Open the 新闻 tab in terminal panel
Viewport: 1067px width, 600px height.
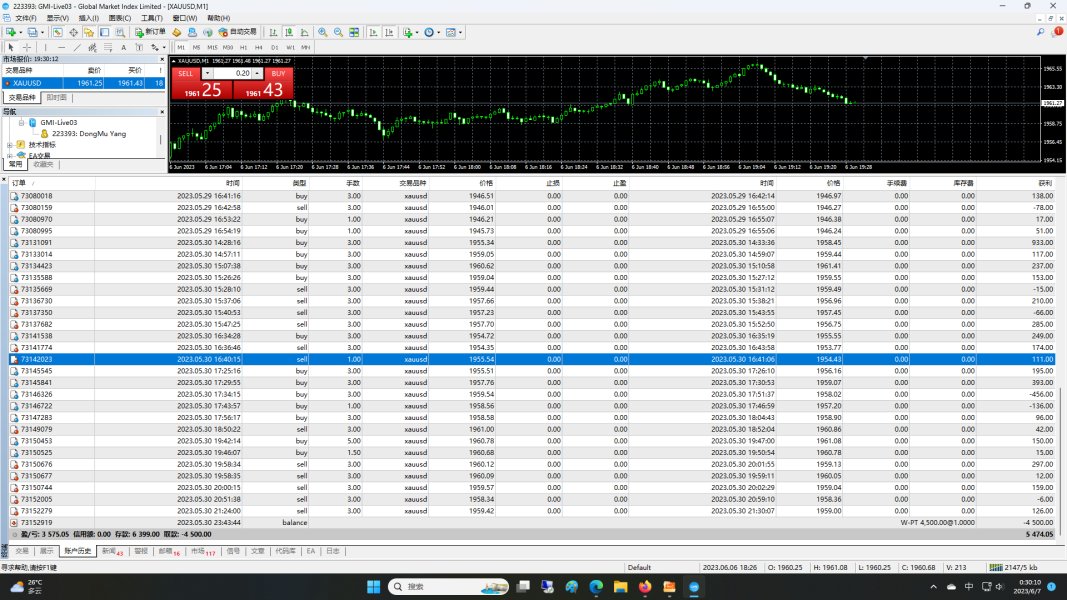click(111, 551)
